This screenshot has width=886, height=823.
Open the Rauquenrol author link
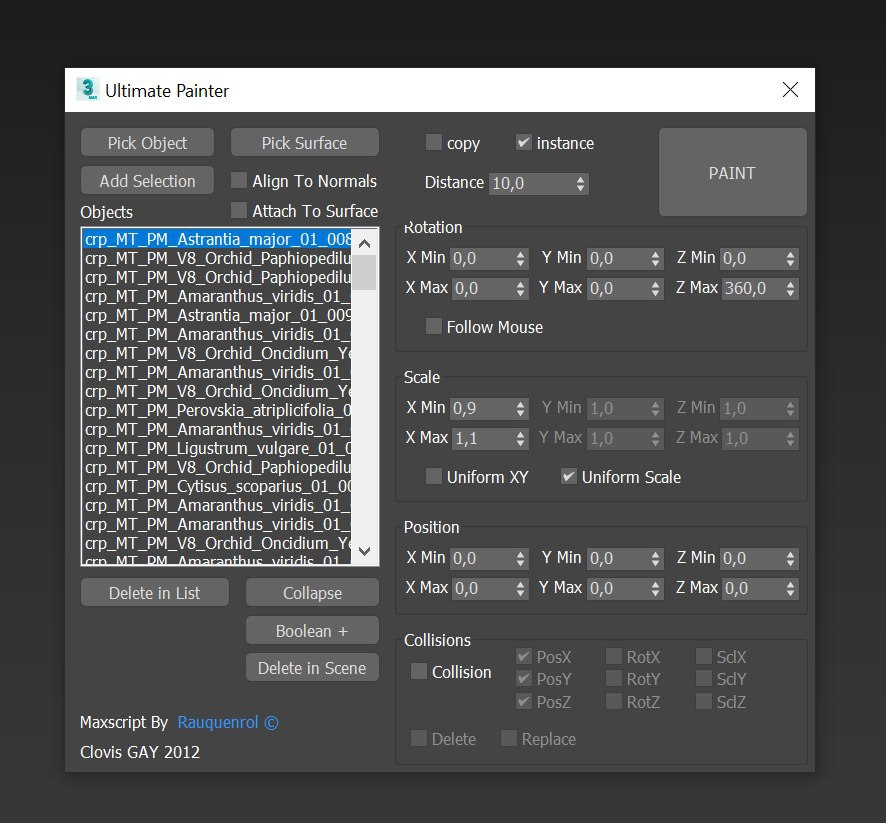point(228,722)
